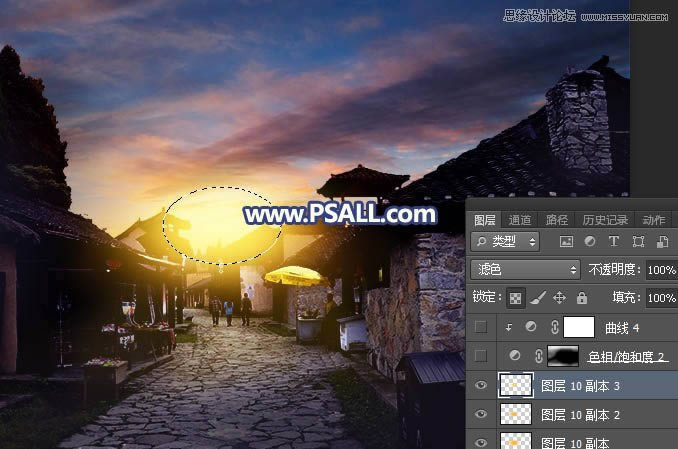Click the type layer filter icon

click(x=613, y=242)
